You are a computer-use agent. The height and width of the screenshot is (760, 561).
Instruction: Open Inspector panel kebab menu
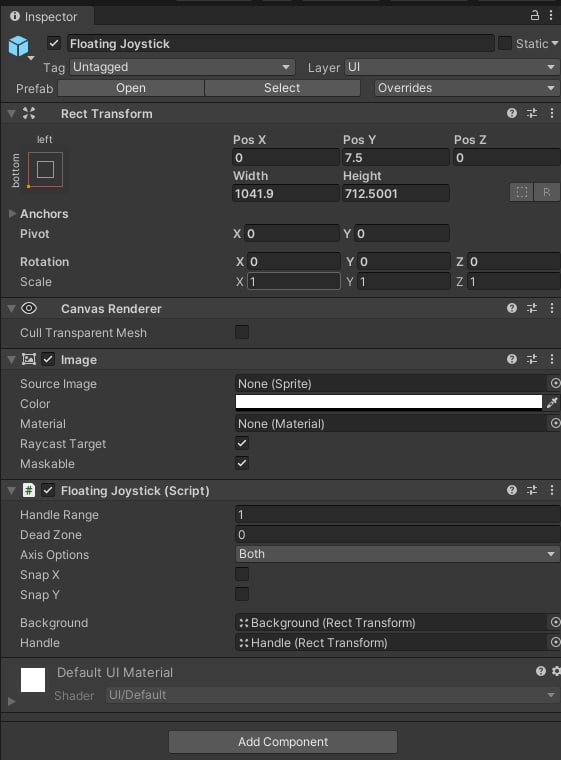pyautogui.click(x=551, y=15)
